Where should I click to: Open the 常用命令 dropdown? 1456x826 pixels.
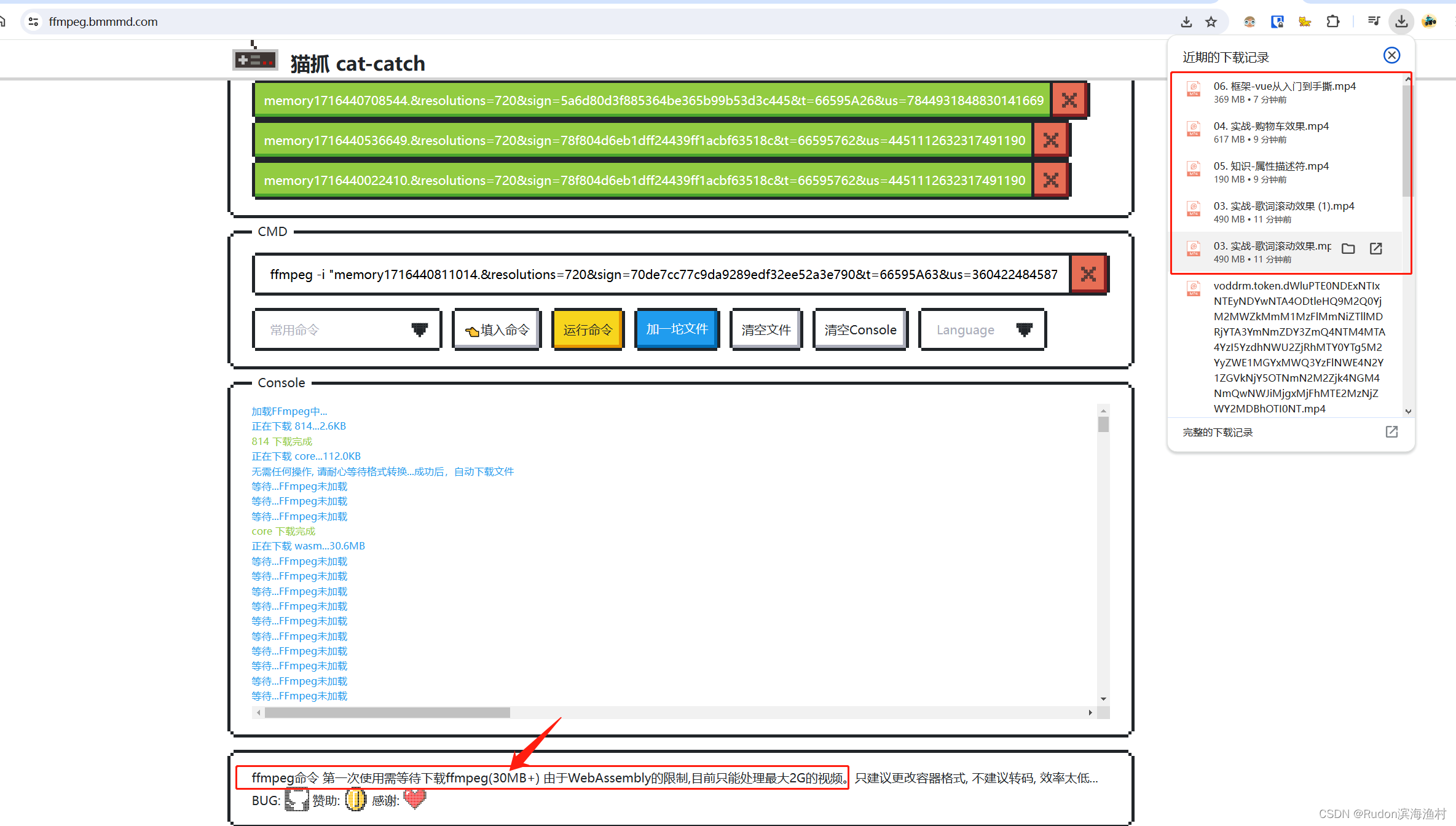pyautogui.click(x=347, y=330)
